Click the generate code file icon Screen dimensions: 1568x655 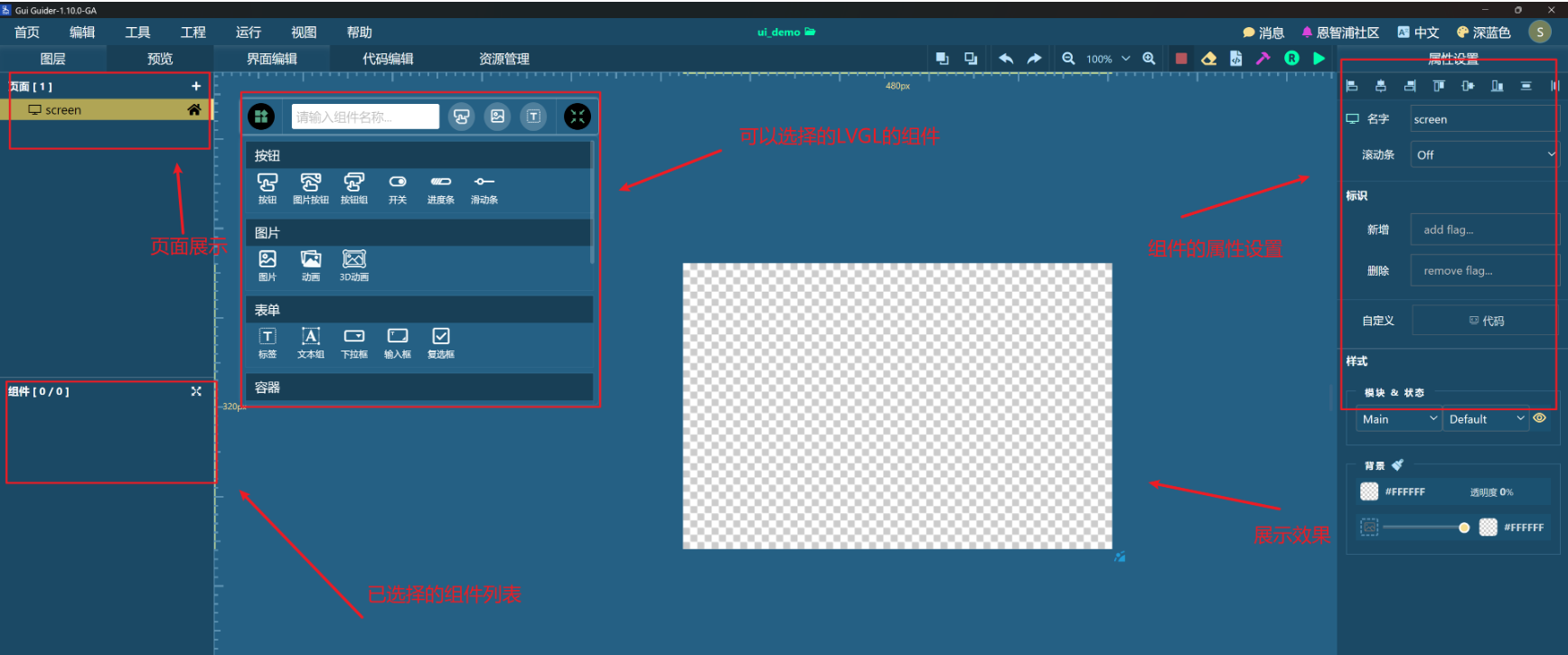[1235, 59]
